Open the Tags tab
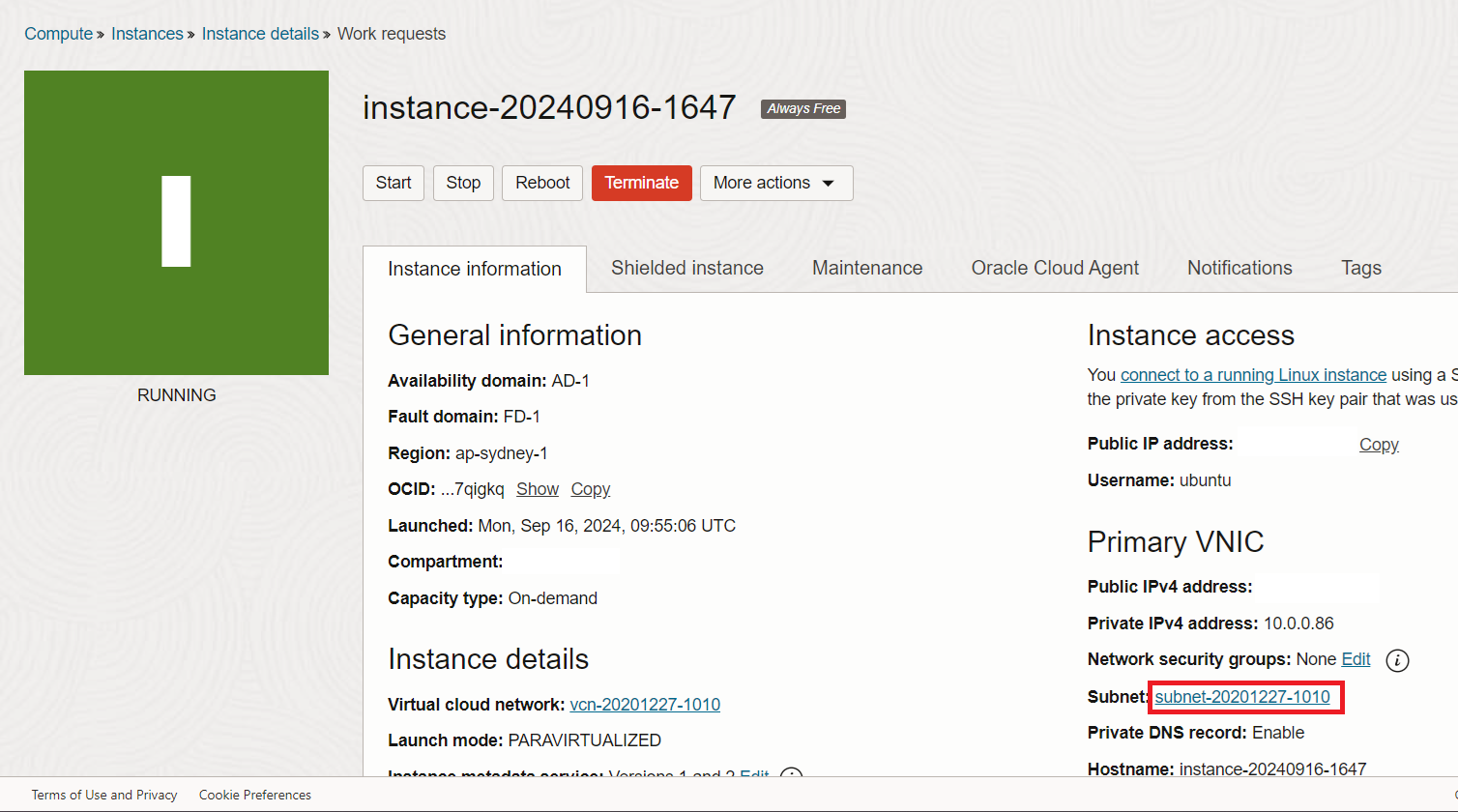The width and height of the screenshot is (1458, 812). [1361, 268]
